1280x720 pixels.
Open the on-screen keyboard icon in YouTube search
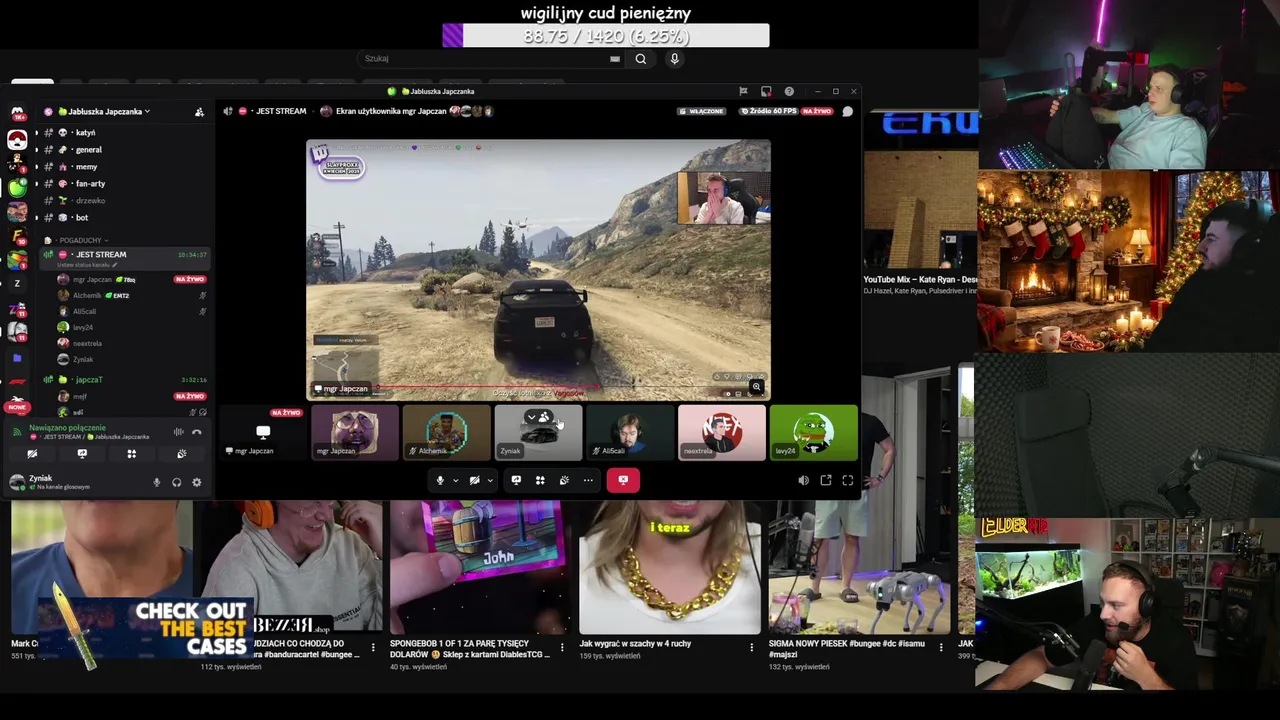[x=615, y=59]
